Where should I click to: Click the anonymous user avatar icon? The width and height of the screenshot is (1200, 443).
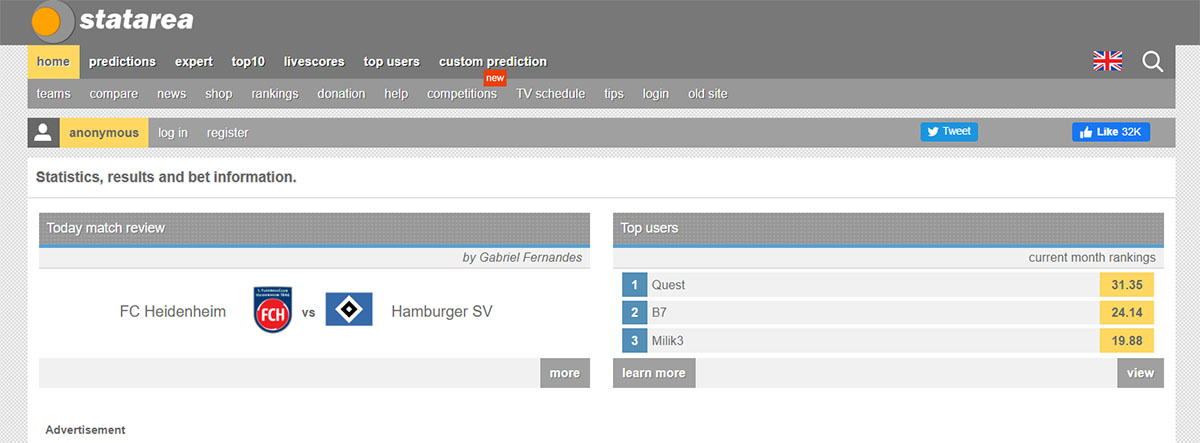pos(43,133)
